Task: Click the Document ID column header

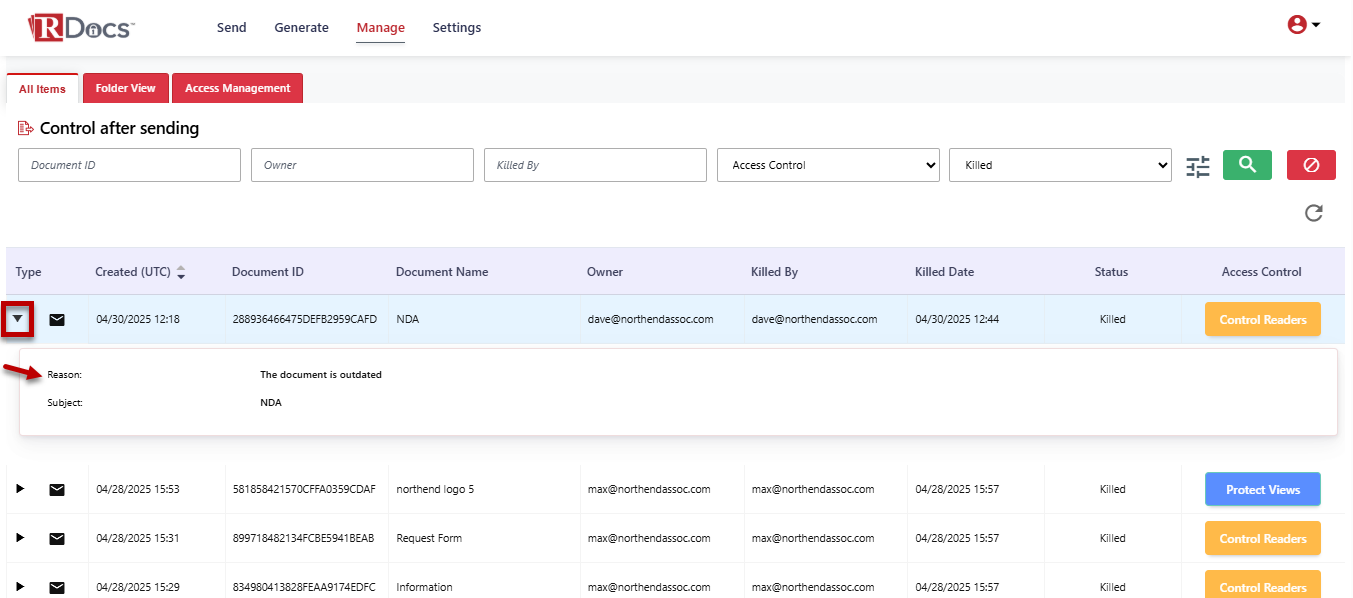Action: (x=268, y=272)
